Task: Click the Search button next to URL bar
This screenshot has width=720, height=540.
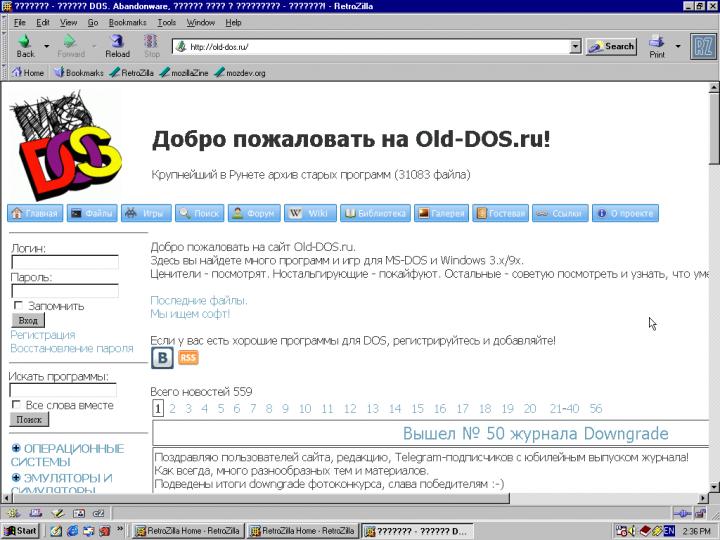Action: click(x=611, y=46)
